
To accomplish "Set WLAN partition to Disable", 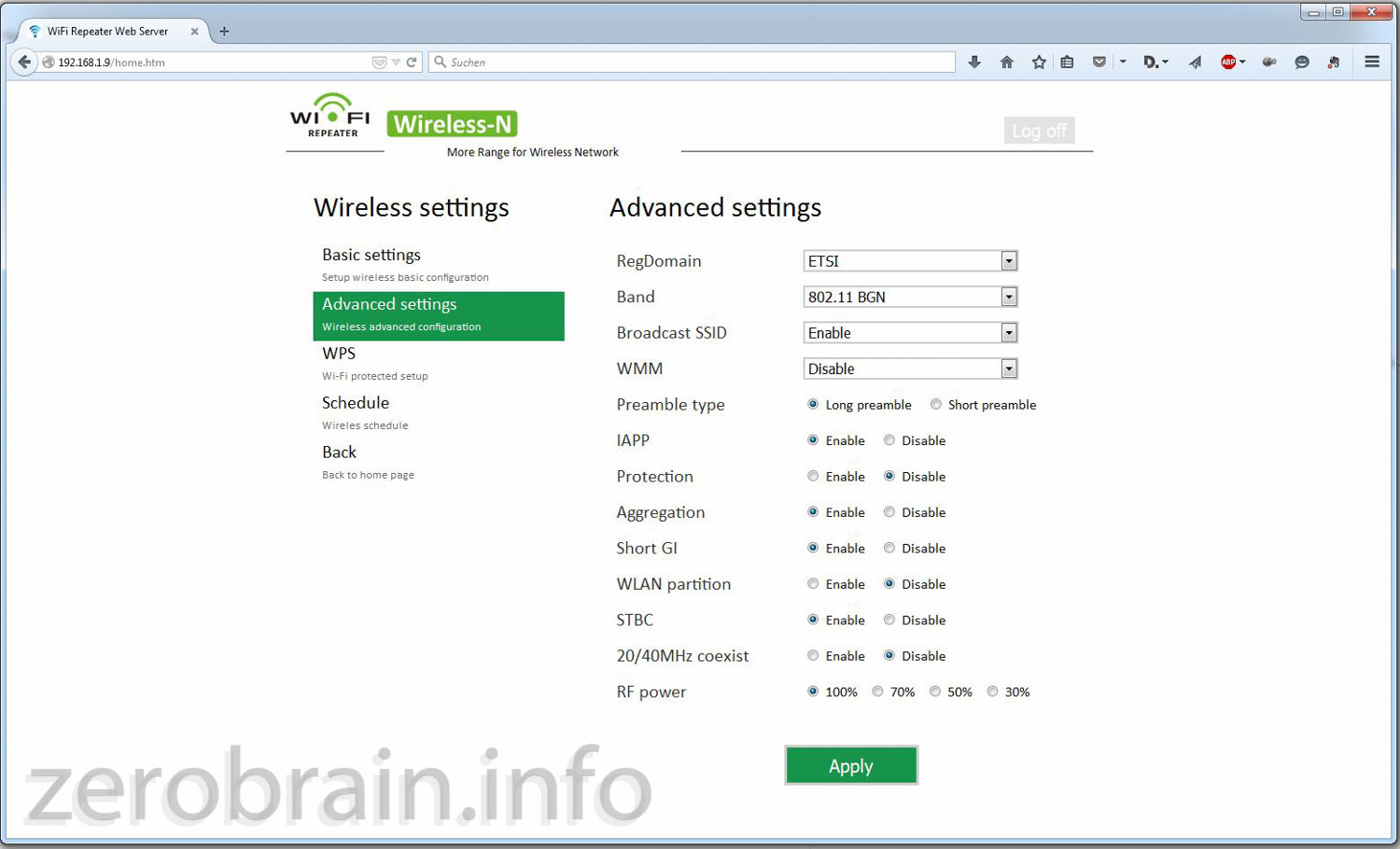I will point(889,584).
